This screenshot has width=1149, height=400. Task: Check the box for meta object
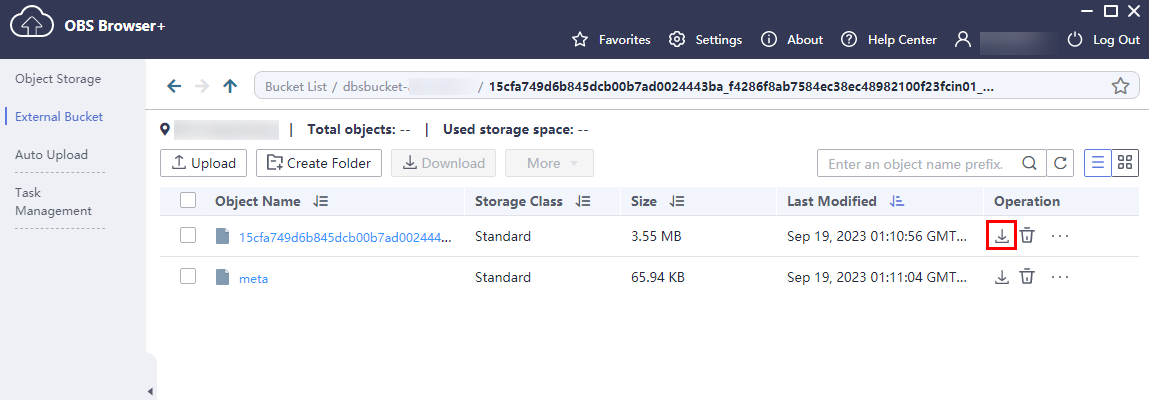[188, 277]
